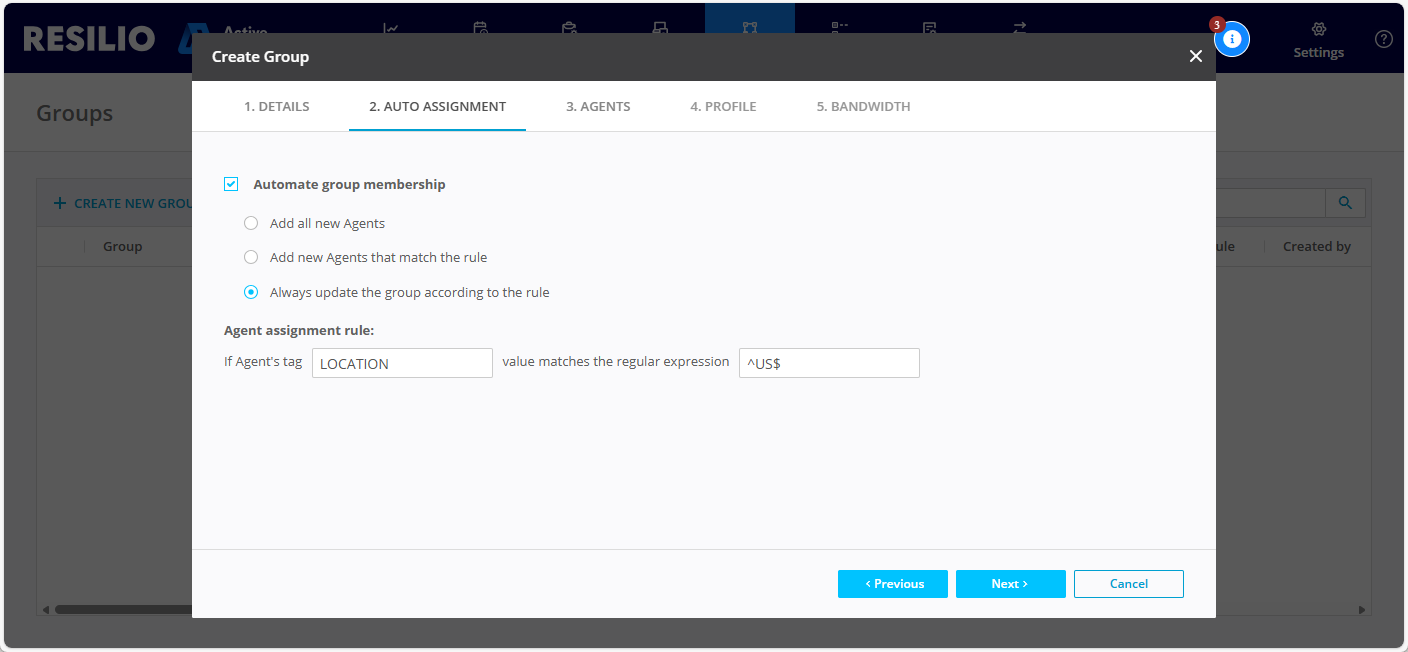
Task: Click the regular expression ^US$ field
Action: pos(828,363)
